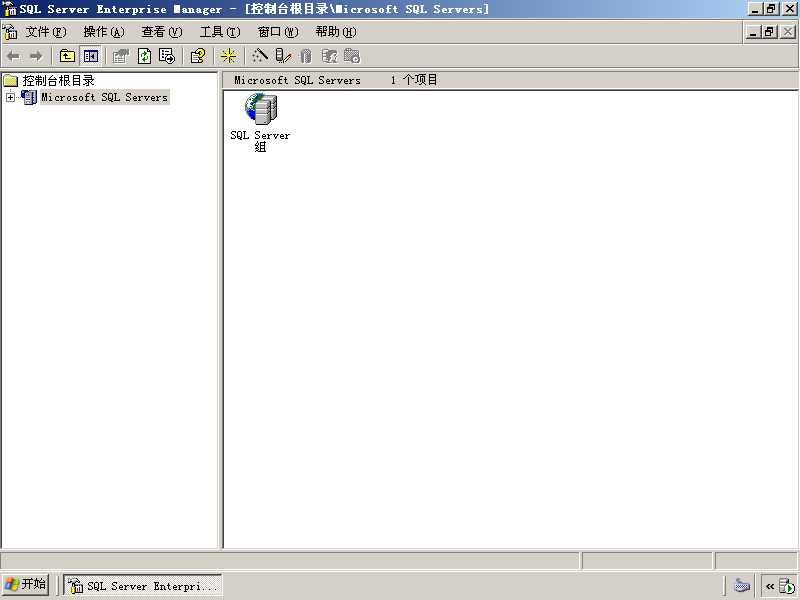Click the MMC console icon in menu bar
This screenshot has width=800, height=600.
click(x=10, y=32)
